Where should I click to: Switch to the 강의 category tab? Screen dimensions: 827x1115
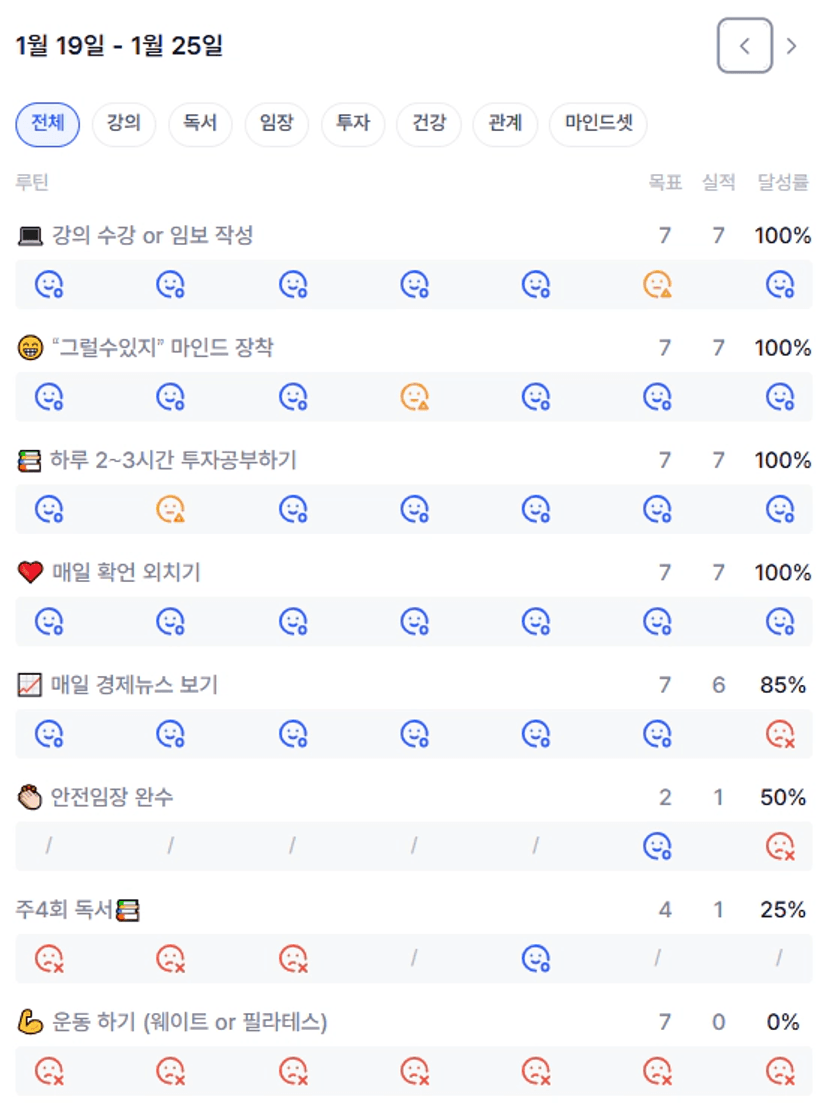click(x=124, y=125)
